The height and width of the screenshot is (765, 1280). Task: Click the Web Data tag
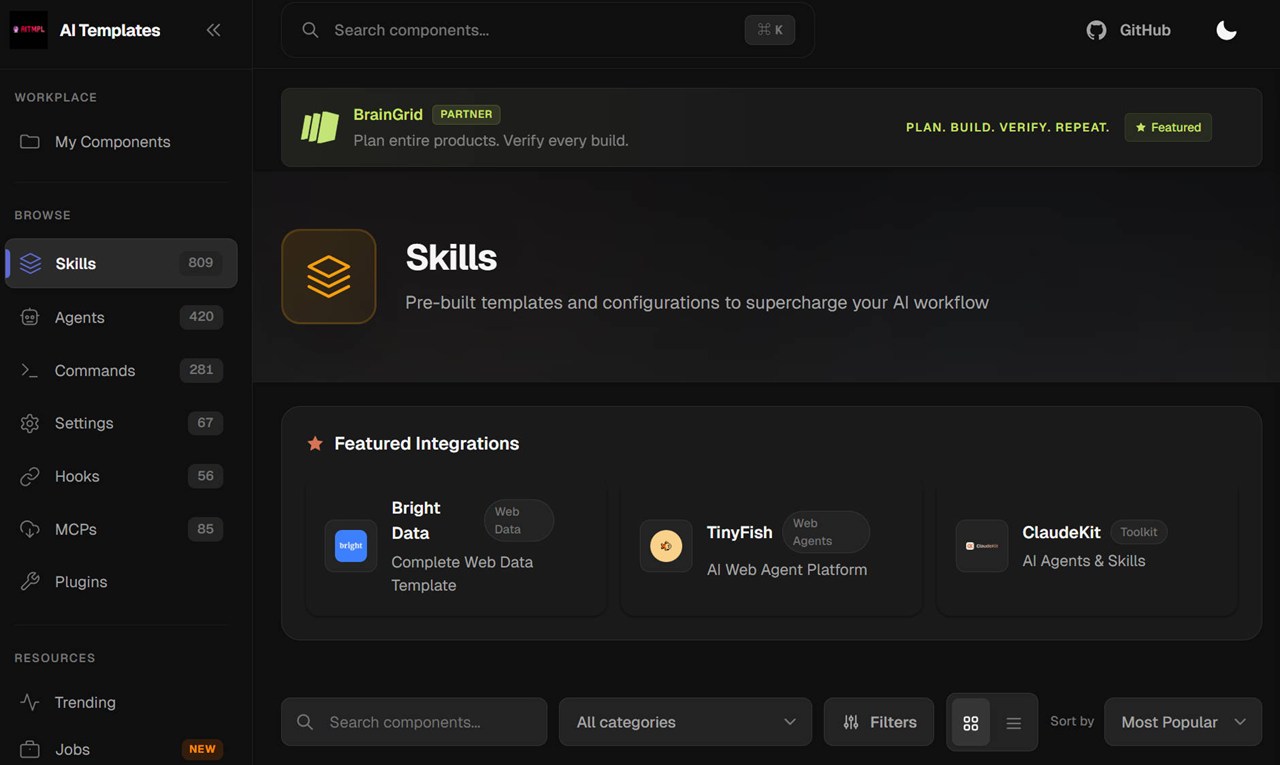tap(519, 520)
